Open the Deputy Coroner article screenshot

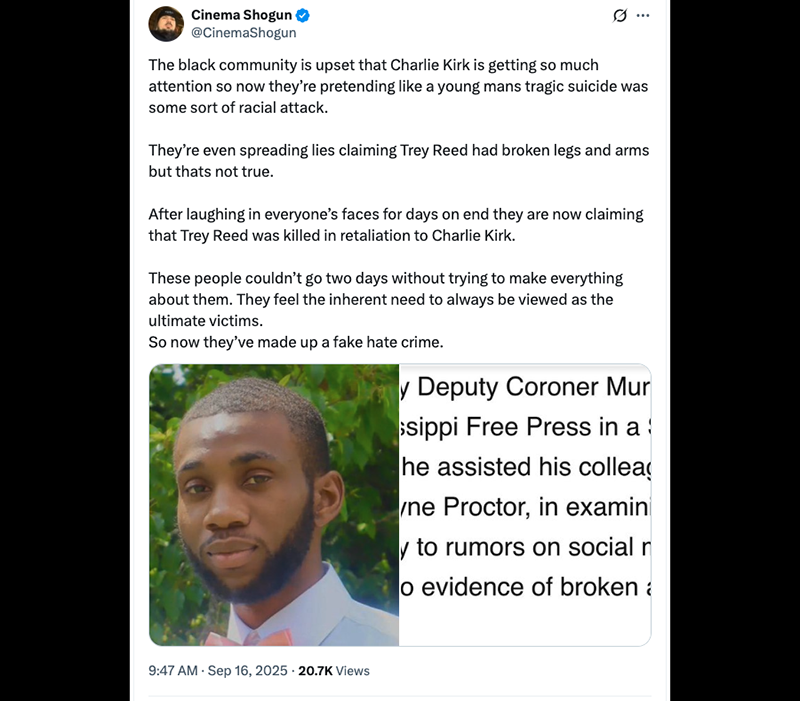(525, 505)
